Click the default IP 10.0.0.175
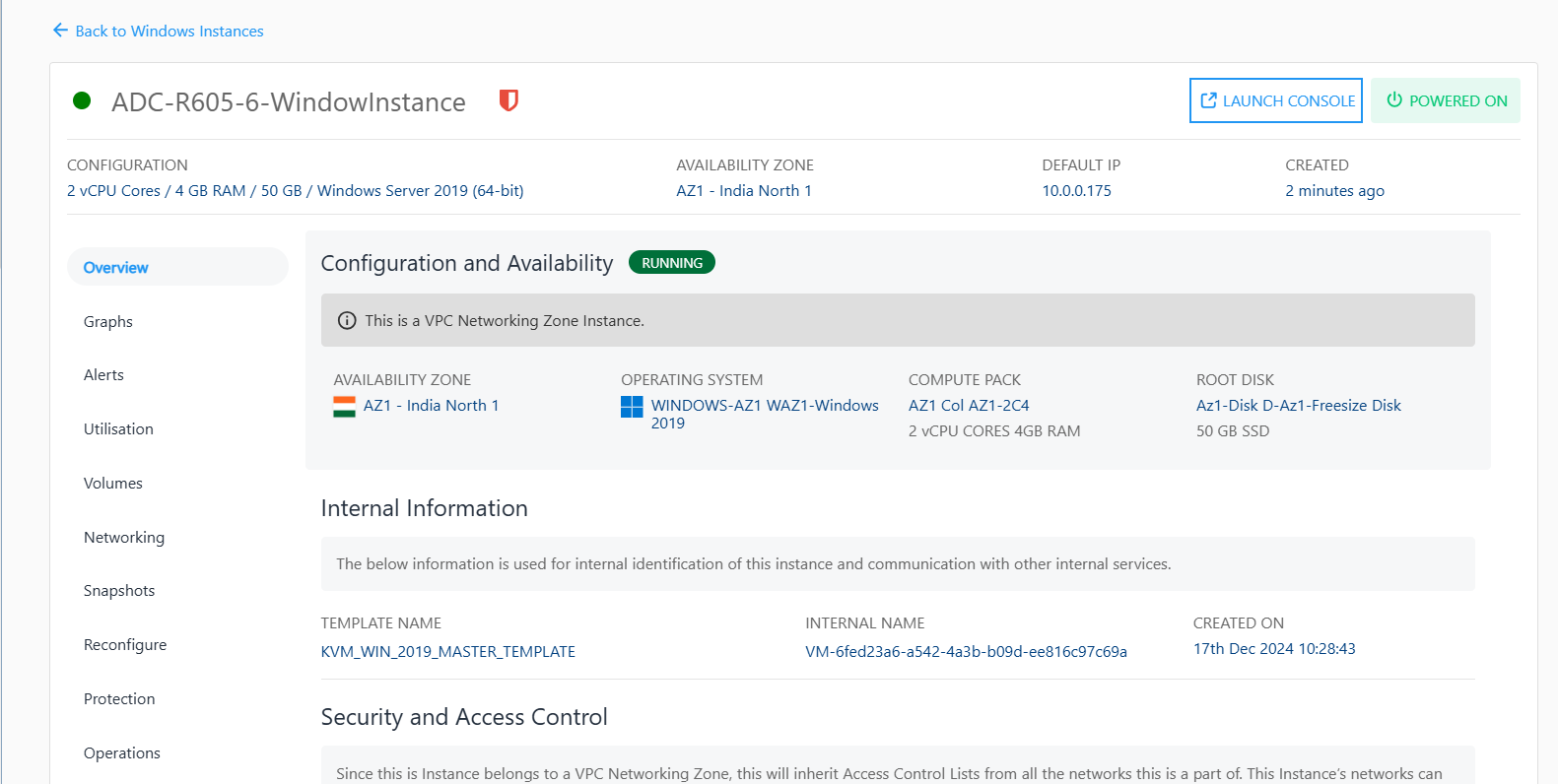 tap(1077, 191)
